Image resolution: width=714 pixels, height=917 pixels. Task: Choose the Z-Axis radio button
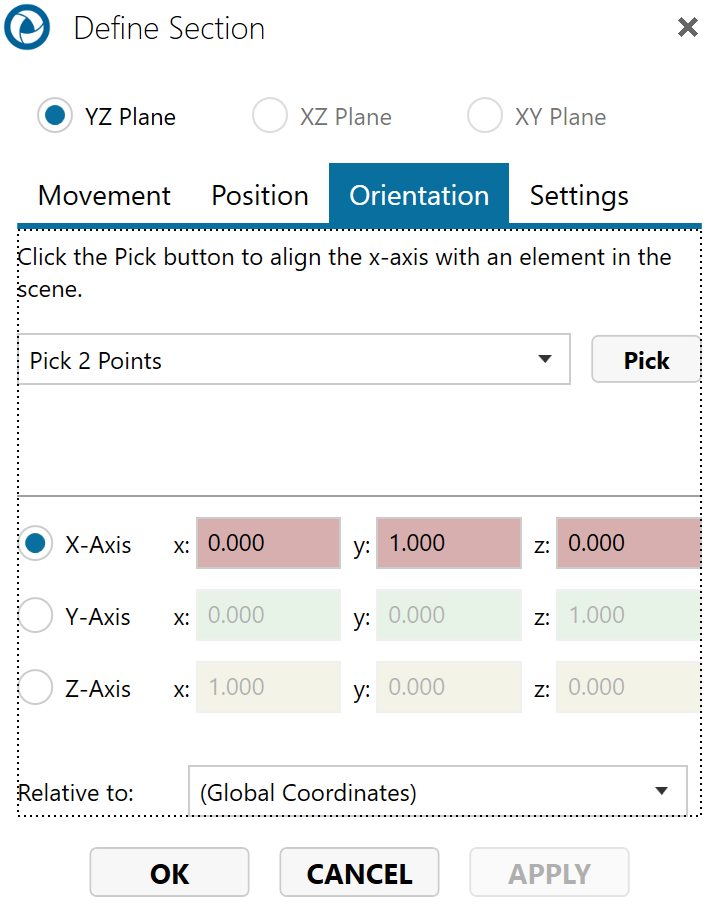37,688
